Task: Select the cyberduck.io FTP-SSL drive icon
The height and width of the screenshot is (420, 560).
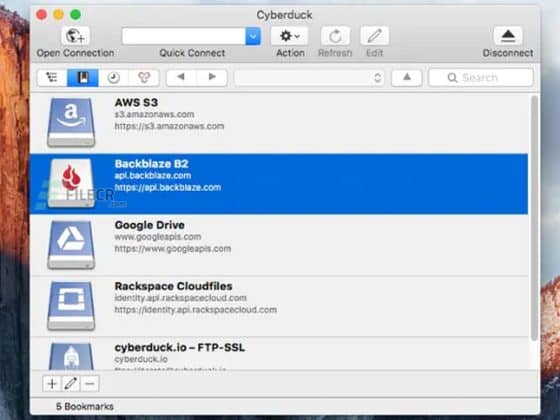Action: tap(71, 356)
